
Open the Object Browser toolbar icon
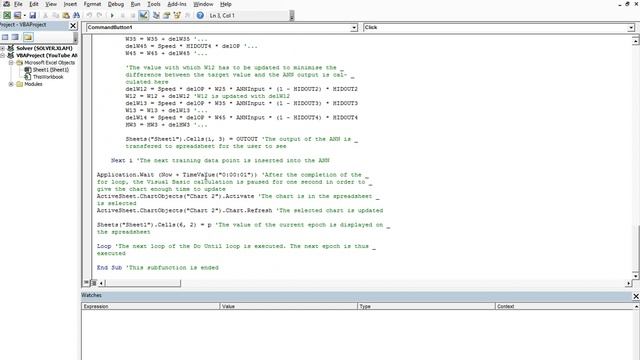point(177,16)
